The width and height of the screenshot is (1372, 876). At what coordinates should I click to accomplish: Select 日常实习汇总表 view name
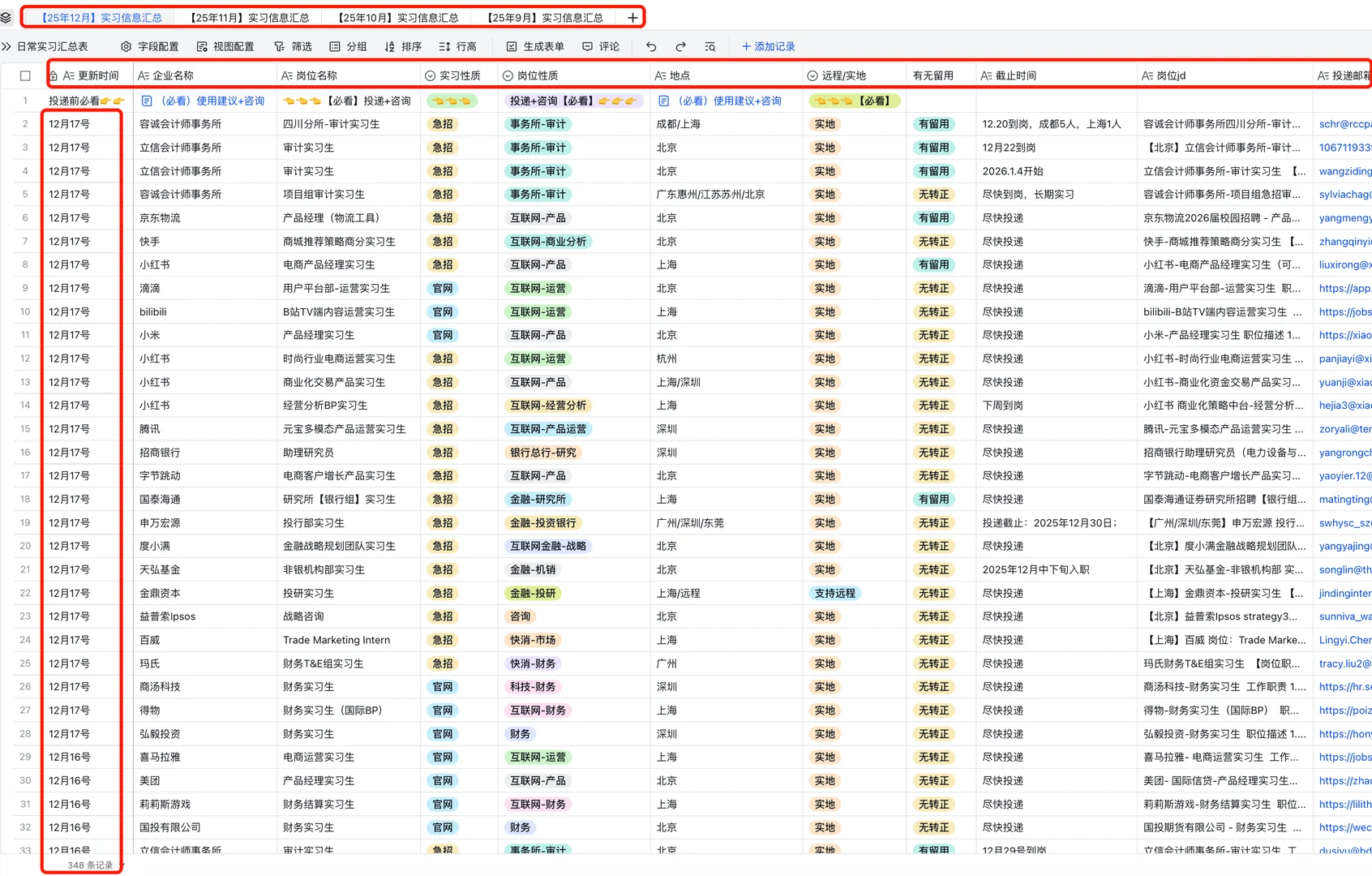pyautogui.click(x=52, y=46)
